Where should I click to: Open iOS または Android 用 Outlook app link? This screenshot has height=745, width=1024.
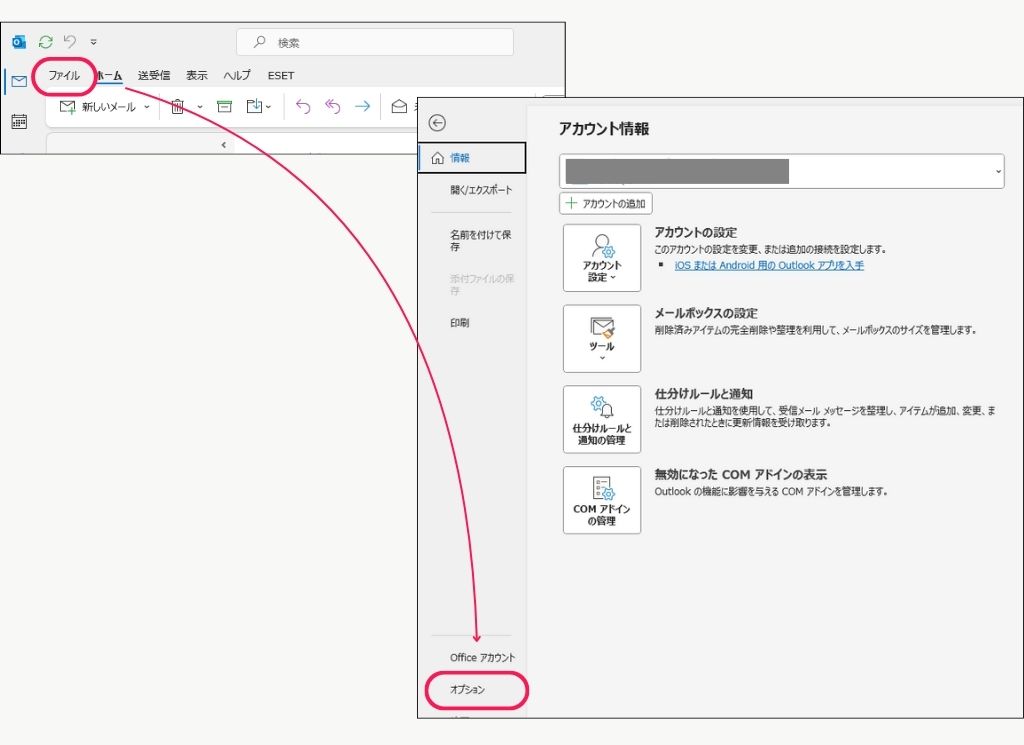[769, 266]
